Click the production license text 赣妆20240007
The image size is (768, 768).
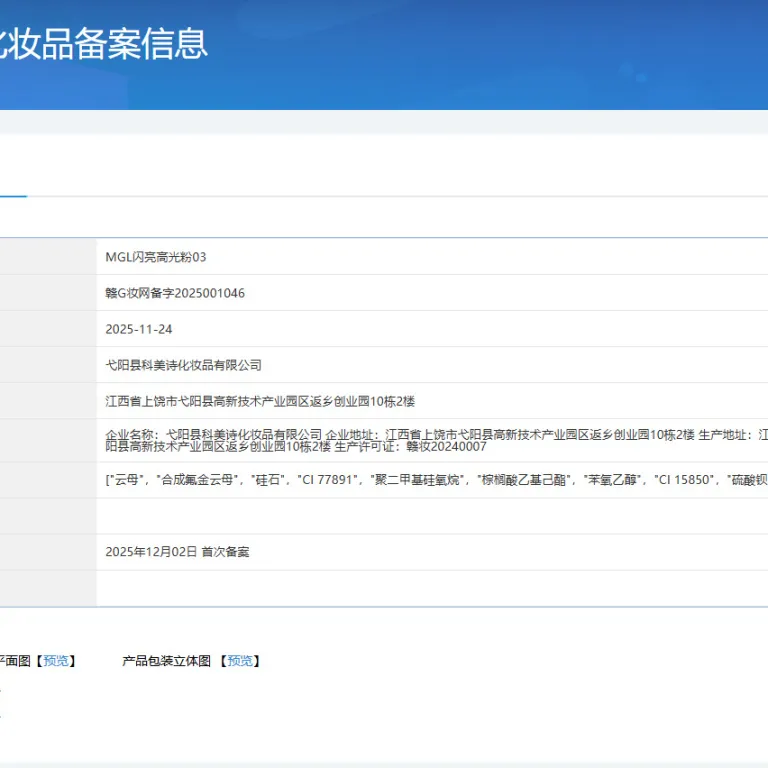(x=446, y=447)
